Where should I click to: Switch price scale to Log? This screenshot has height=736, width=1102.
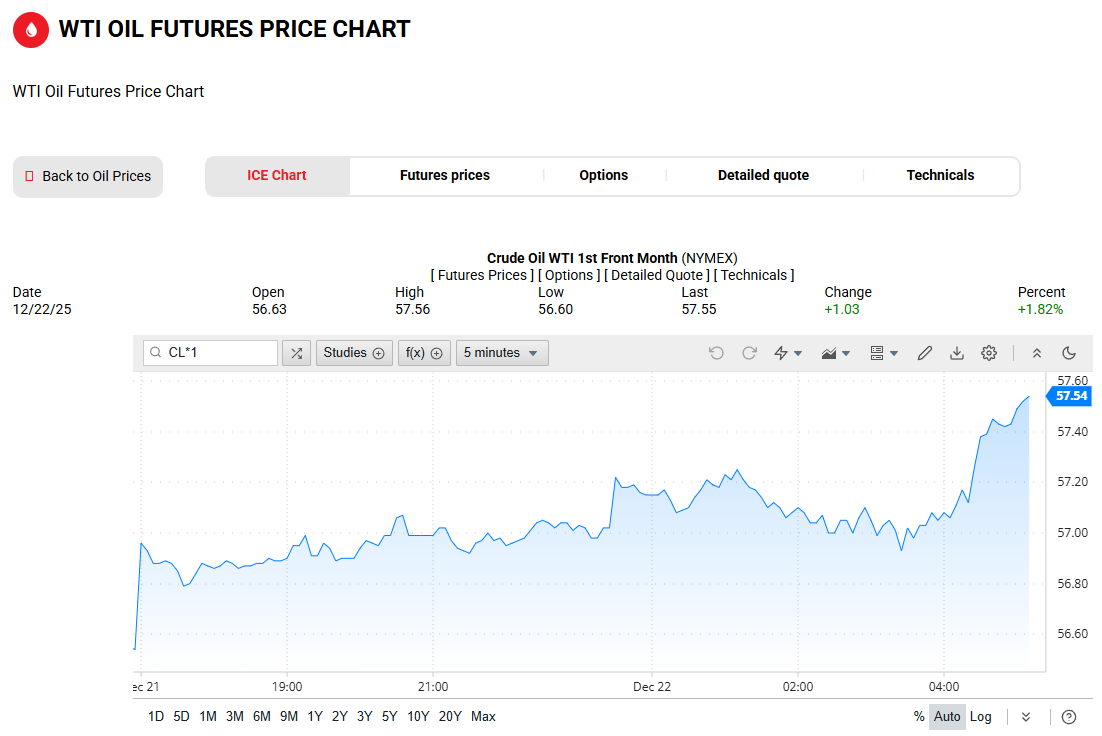click(981, 716)
